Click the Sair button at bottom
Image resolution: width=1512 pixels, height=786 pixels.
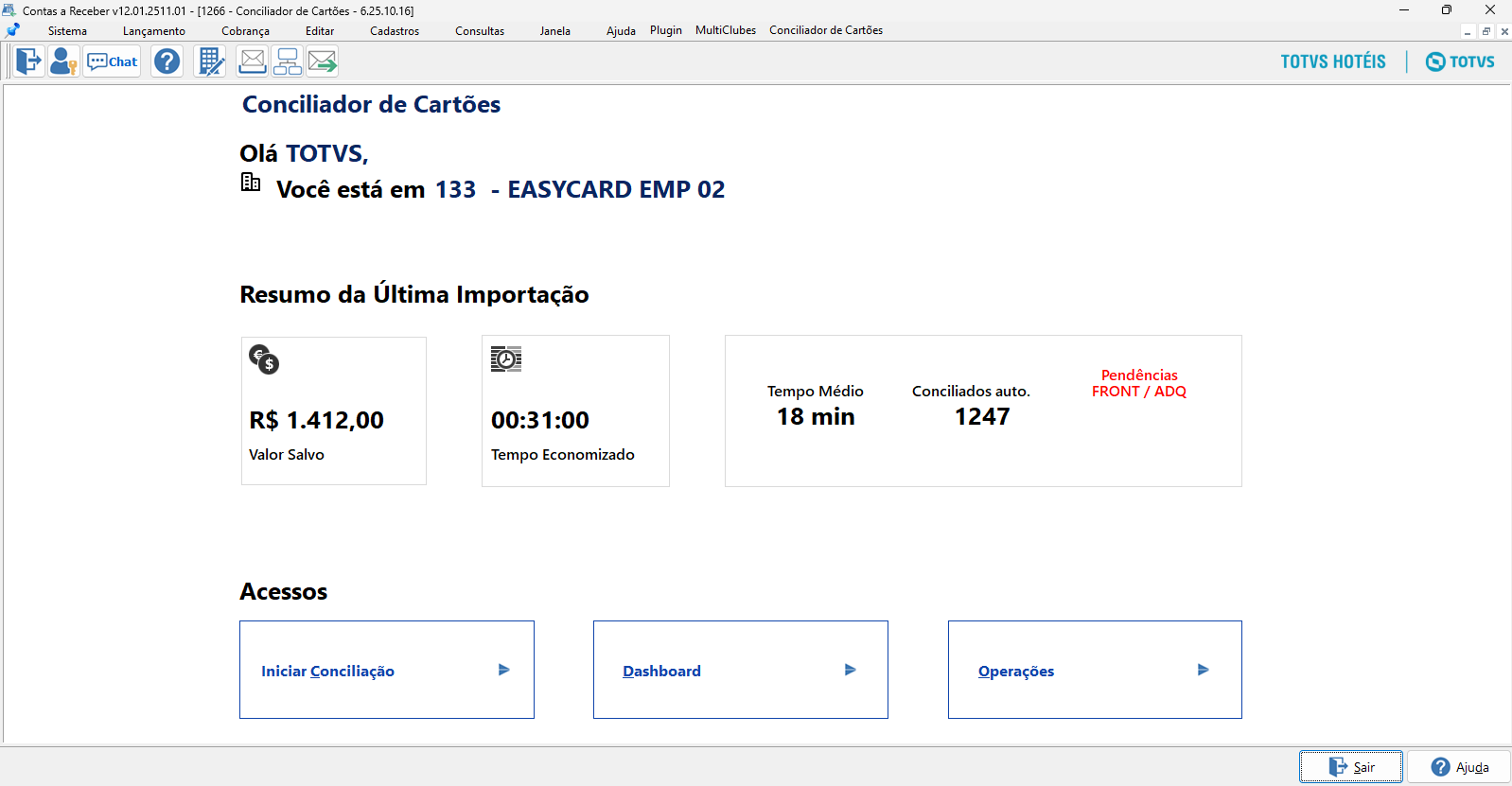(1351, 767)
